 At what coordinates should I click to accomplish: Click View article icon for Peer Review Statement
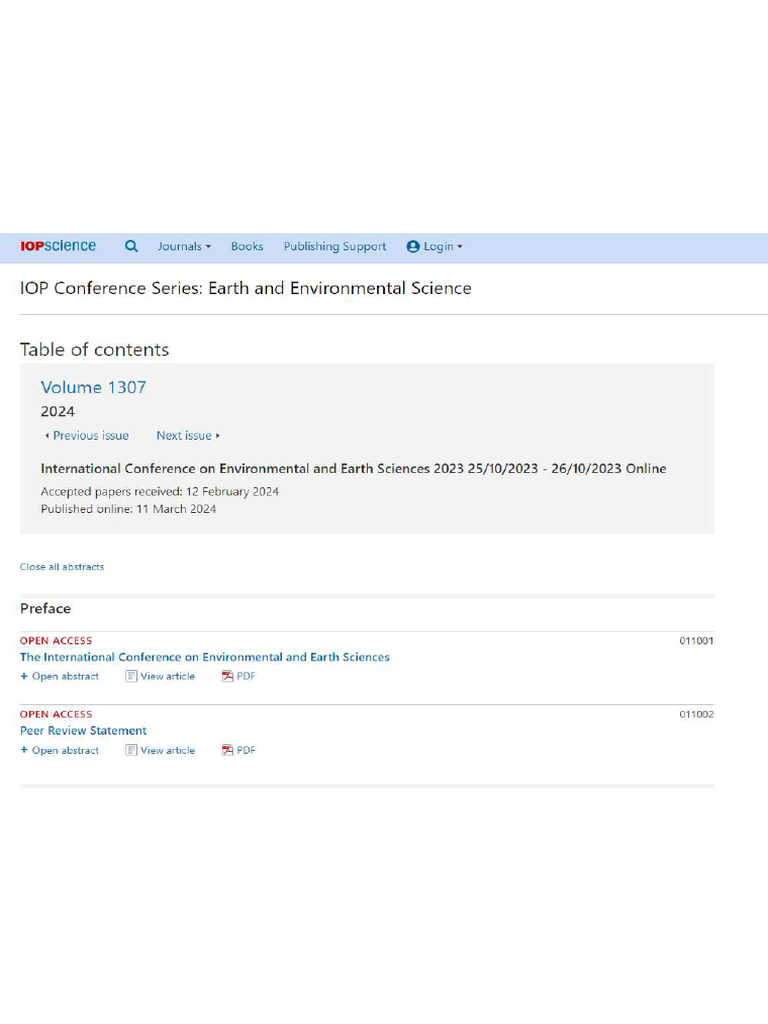tap(131, 750)
